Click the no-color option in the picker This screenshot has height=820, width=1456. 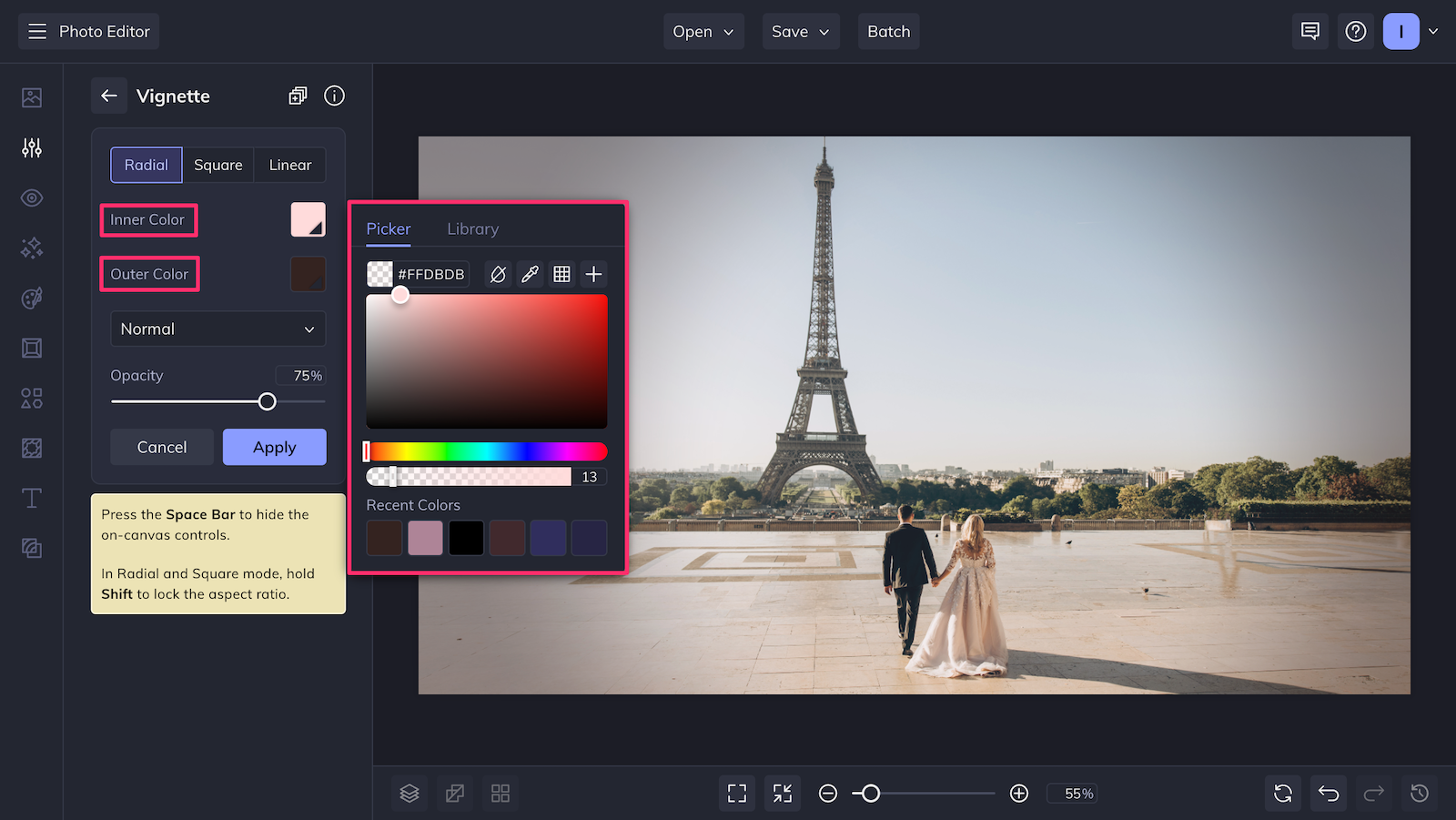click(x=498, y=273)
